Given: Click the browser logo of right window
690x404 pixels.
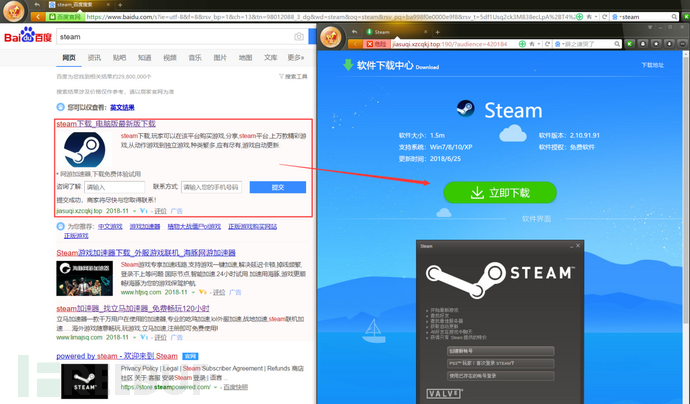Looking at the screenshot, I should pyautogui.click(x=331, y=38).
